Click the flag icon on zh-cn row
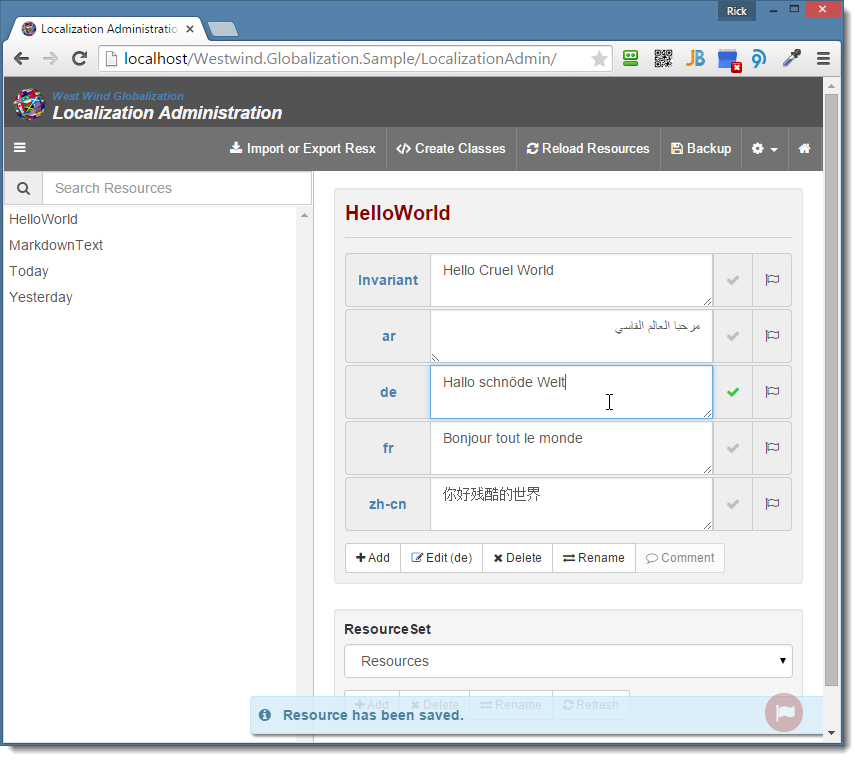859x761 pixels. coord(772,504)
